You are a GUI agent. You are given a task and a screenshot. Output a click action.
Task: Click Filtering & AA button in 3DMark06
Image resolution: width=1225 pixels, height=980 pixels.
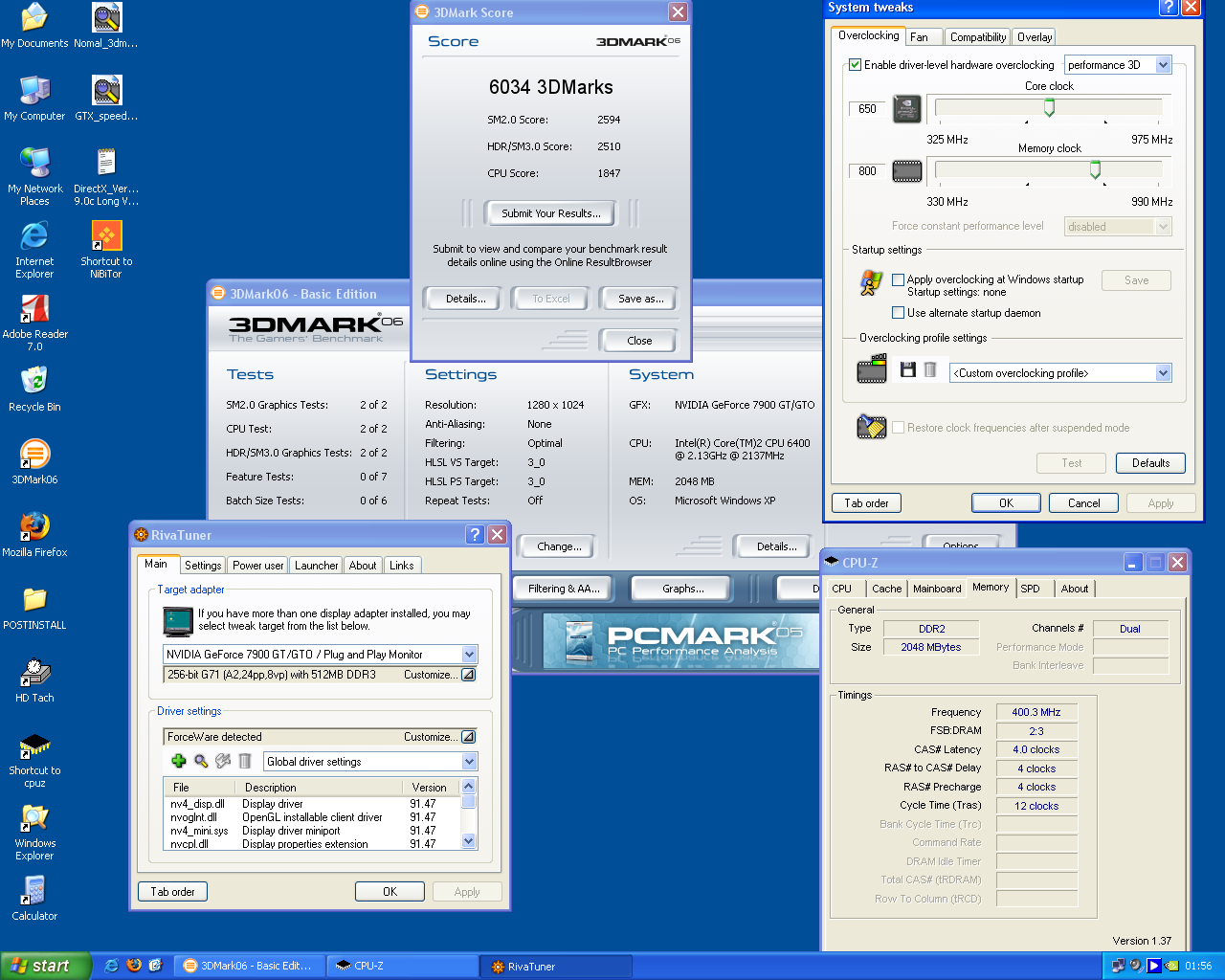click(x=564, y=589)
